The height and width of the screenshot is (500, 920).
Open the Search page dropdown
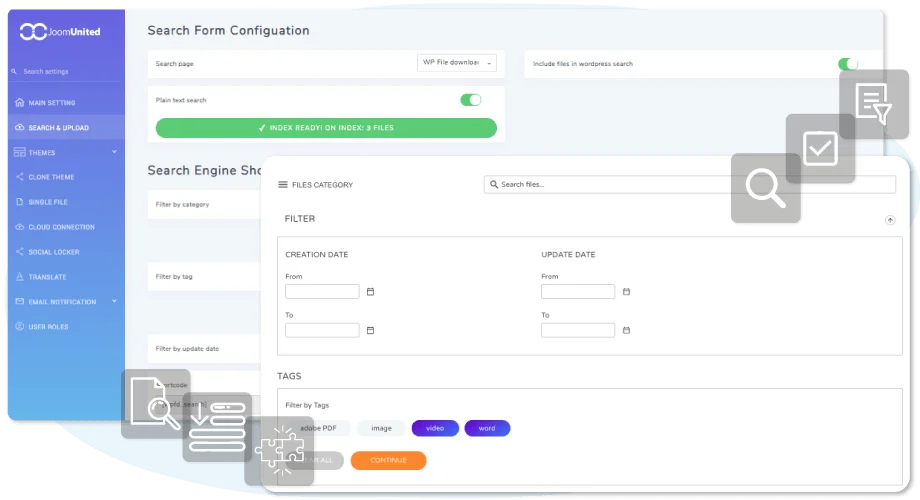pos(457,63)
